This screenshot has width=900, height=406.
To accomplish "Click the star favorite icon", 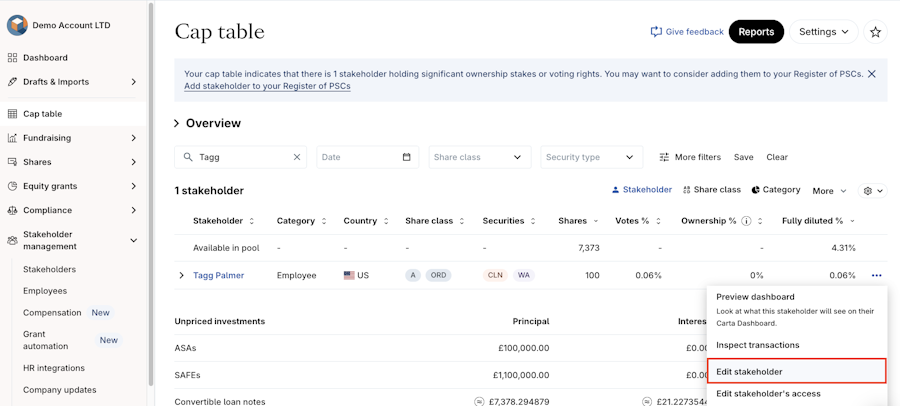I will tap(875, 32).
